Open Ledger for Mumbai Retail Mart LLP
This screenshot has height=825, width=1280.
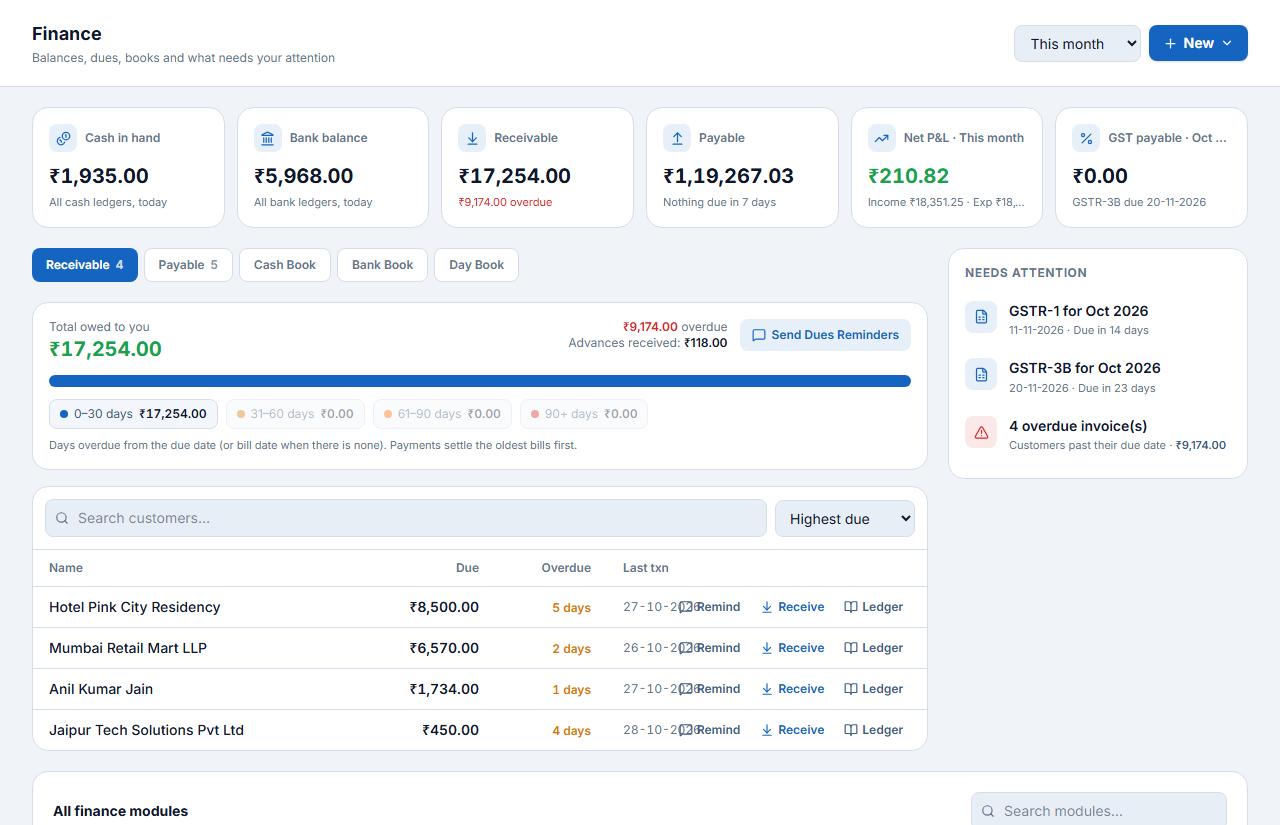[x=874, y=648]
